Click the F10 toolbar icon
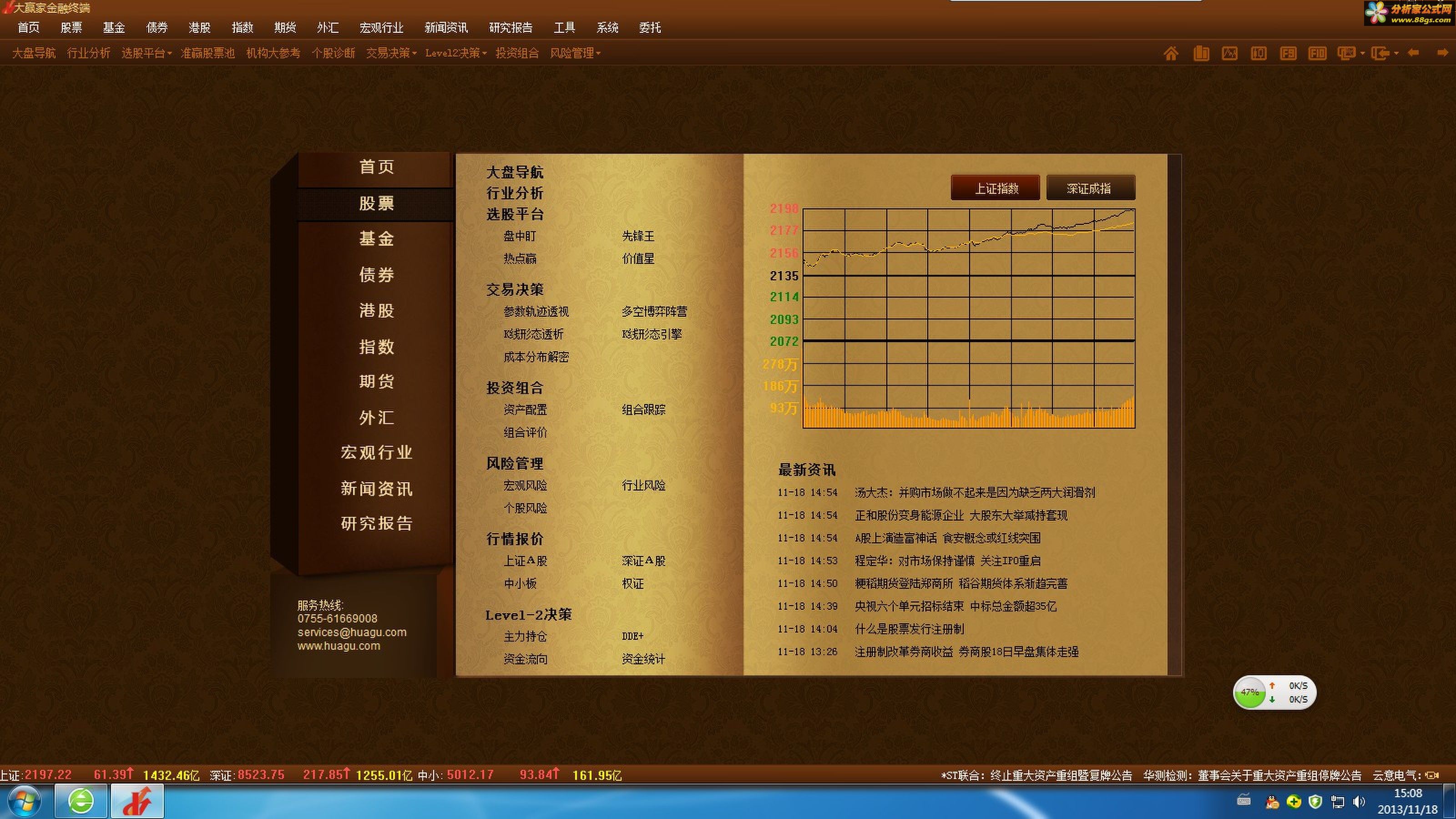 [x=1317, y=53]
